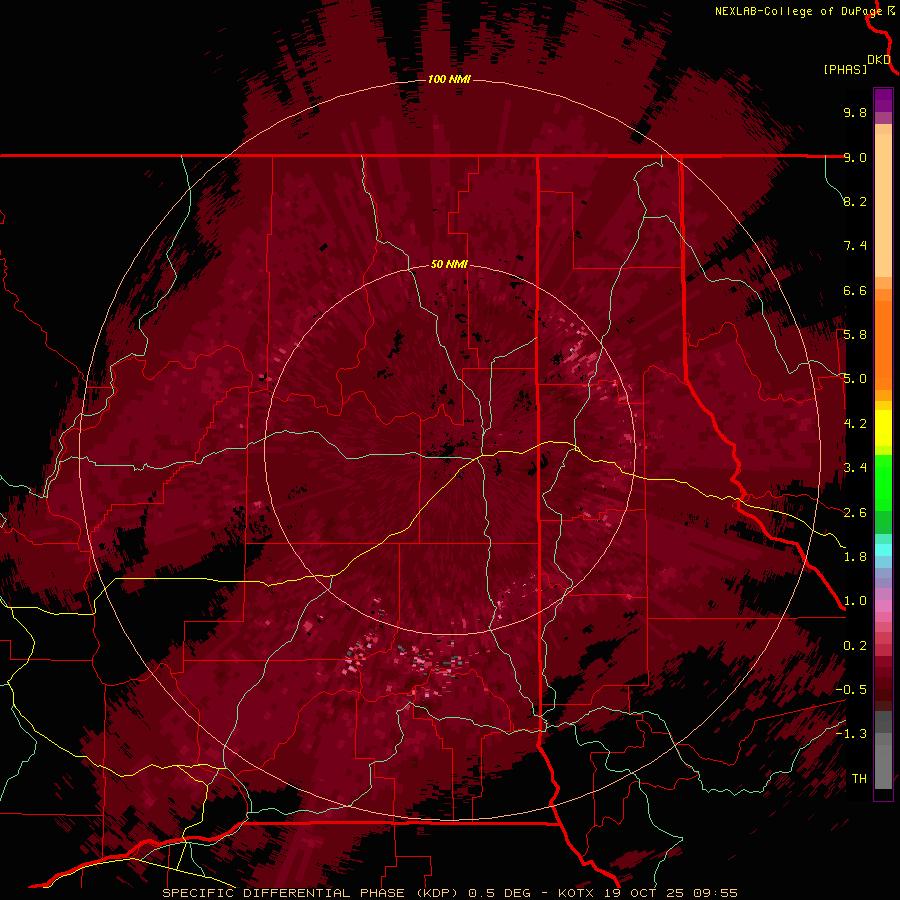900x900 pixels.
Task: Click the 5.0 scale value
Action: (x=855, y=379)
